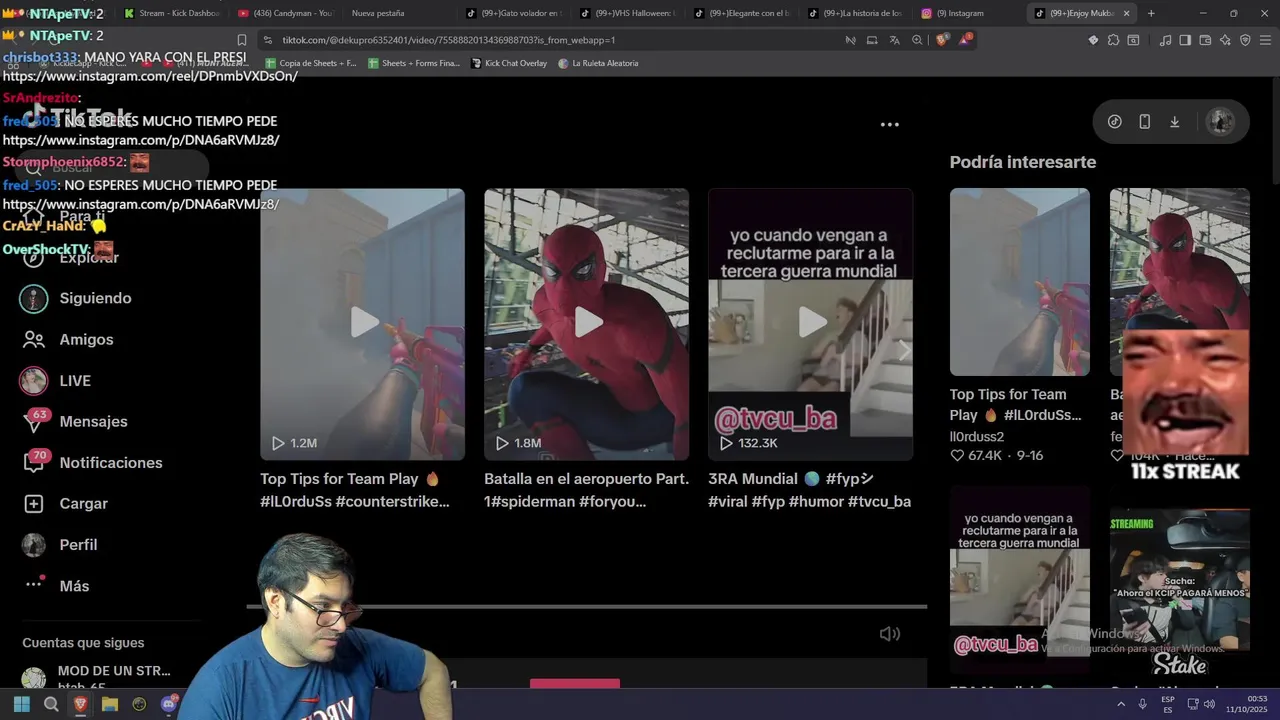Switch to Stream - Kick Dashboard tab
The image size is (1280, 720).
pyautogui.click(x=170, y=13)
